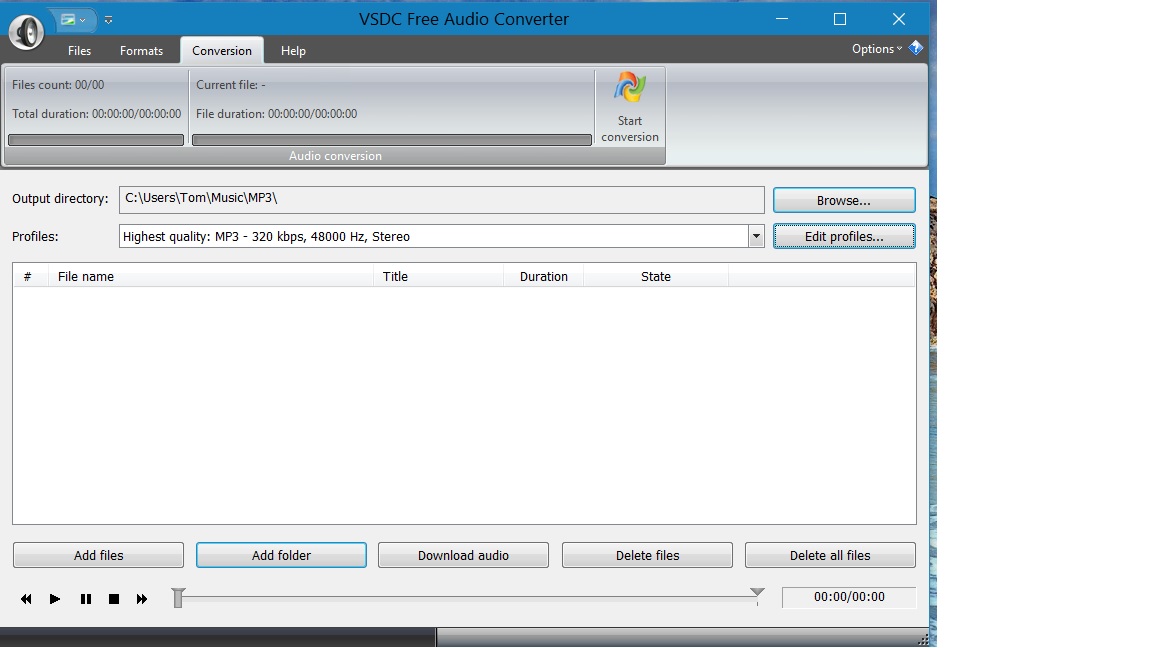
Task: Start conversion with the swirl icon
Action: click(x=630, y=107)
